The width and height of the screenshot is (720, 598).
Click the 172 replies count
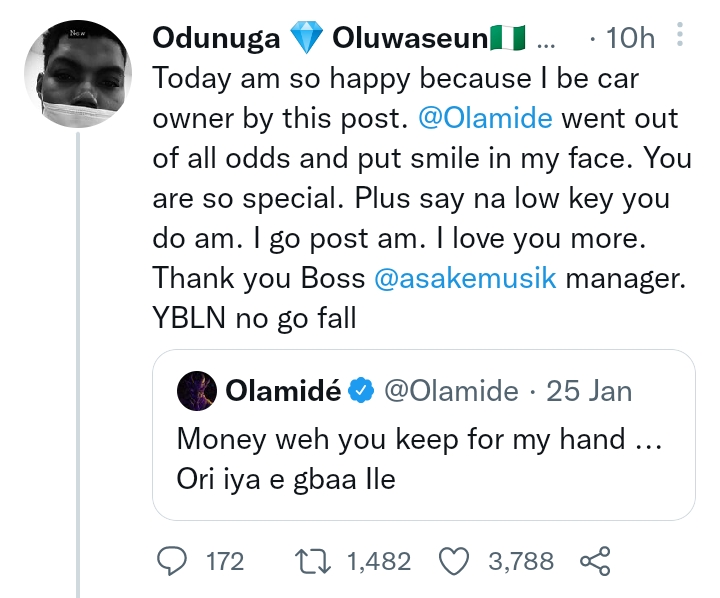pyautogui.click(x=224, y=561)
